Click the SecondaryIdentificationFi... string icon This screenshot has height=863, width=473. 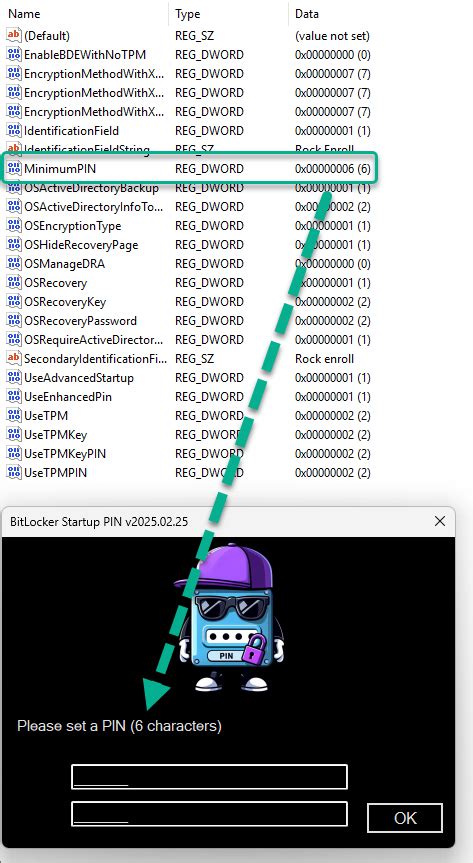[14, 358]
